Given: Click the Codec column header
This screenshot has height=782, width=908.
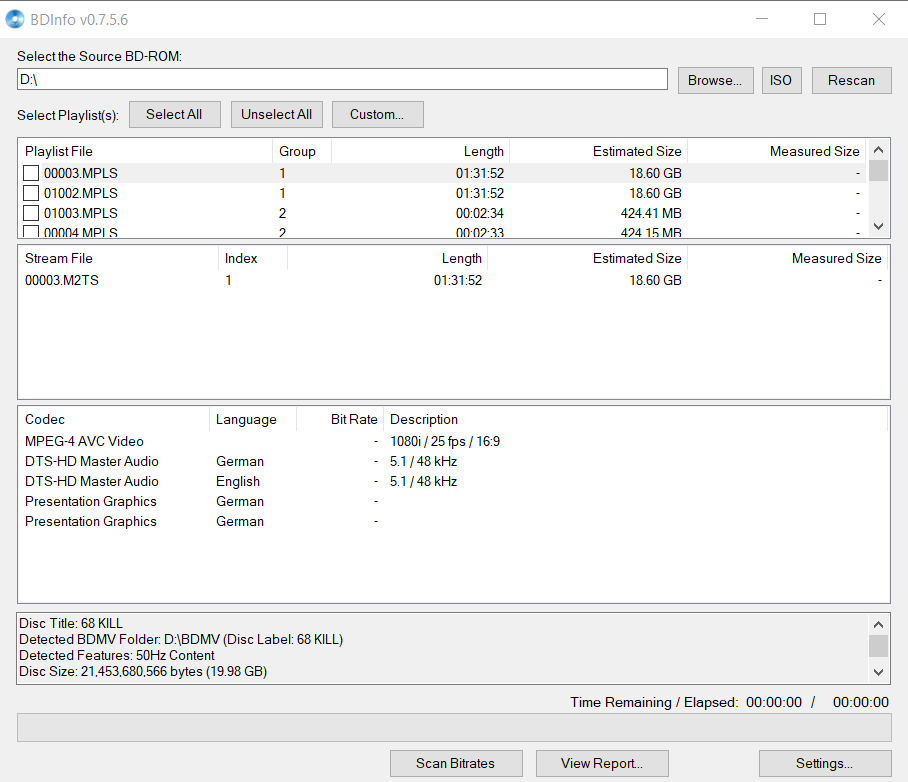Looking at the screenshot, I should 114,419.
